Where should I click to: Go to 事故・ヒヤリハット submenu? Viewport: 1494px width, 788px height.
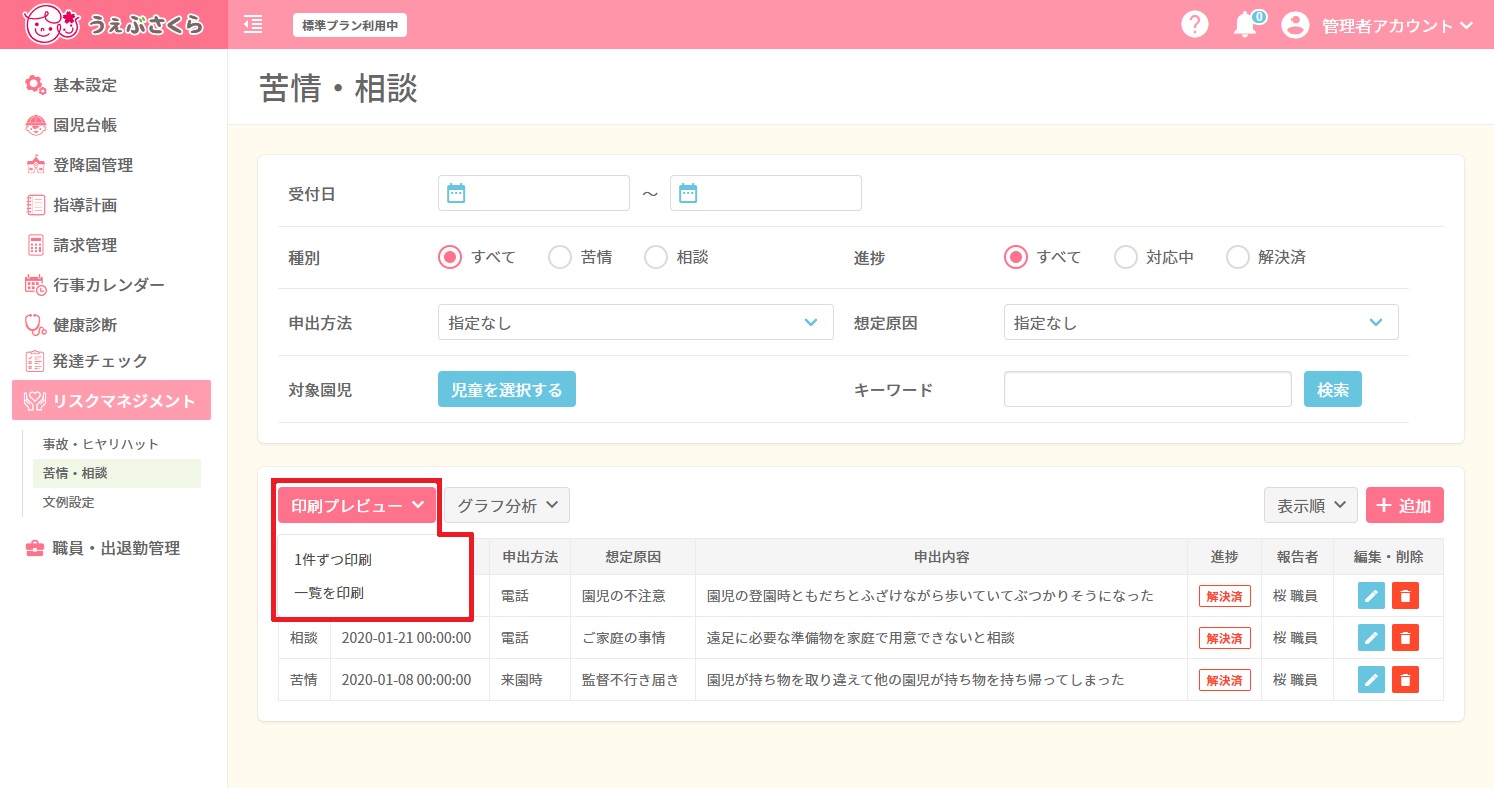click(101, 444)
